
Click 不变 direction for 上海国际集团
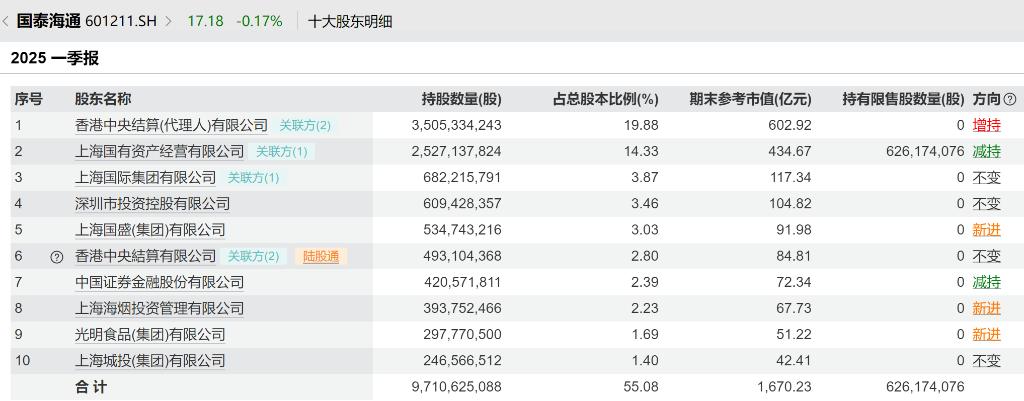(986, 178)
